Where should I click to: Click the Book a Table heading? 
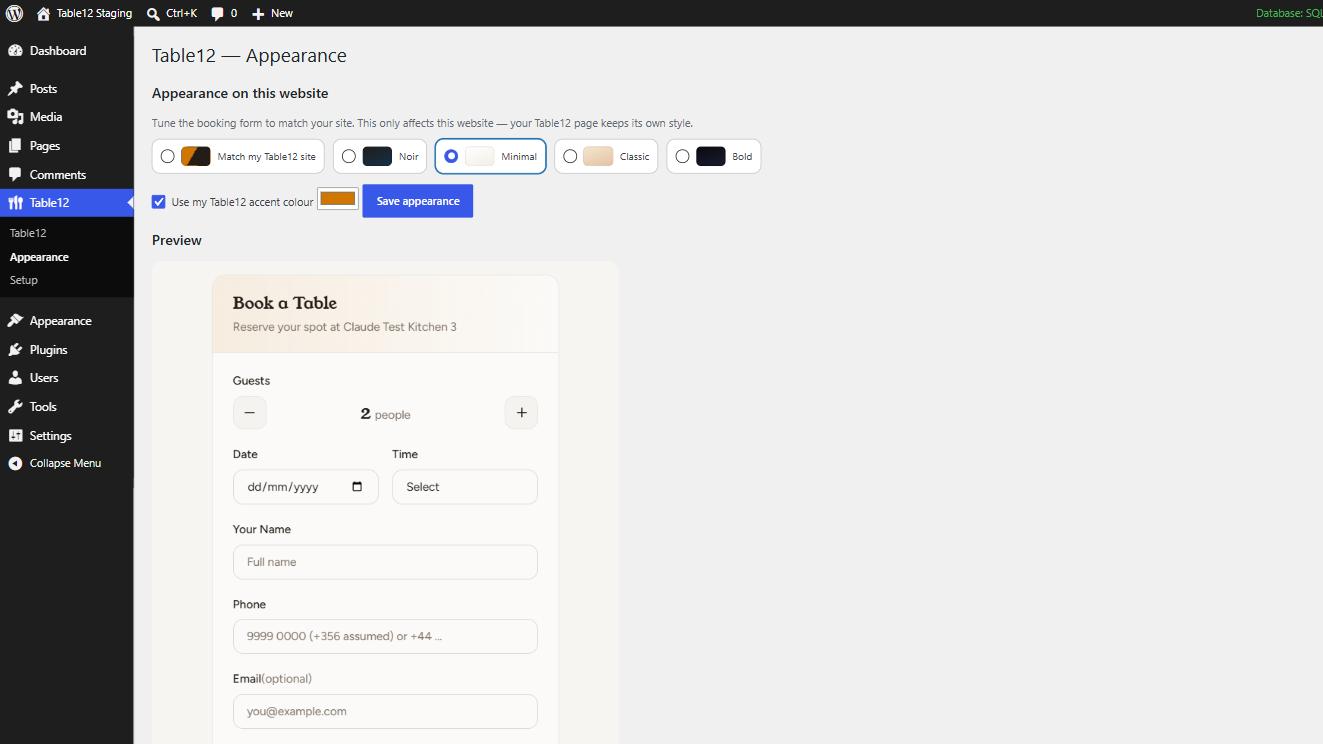(x=285, y=303)
